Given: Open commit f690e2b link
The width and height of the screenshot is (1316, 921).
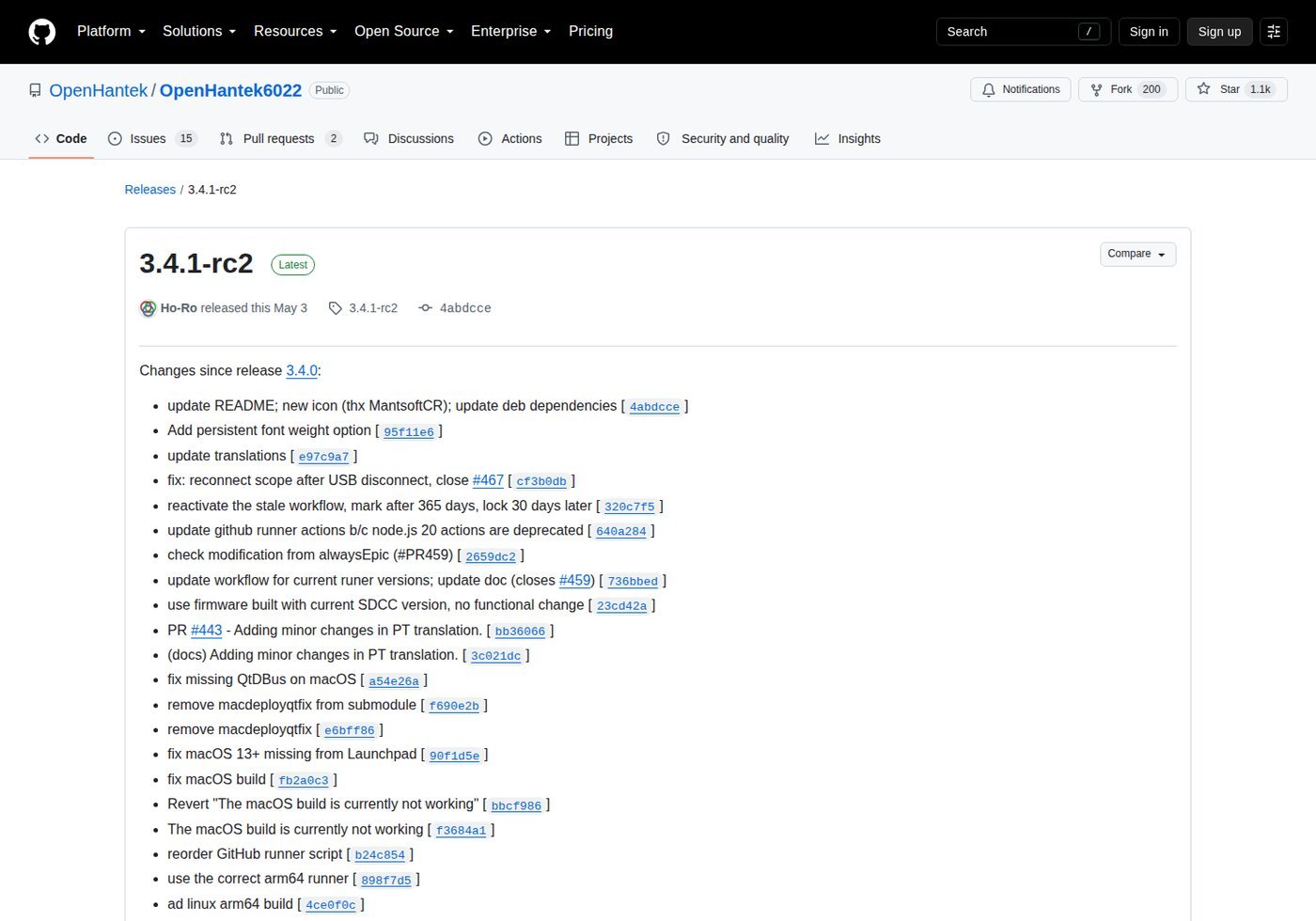Looking at the screenshot, I should click(454, 706).
